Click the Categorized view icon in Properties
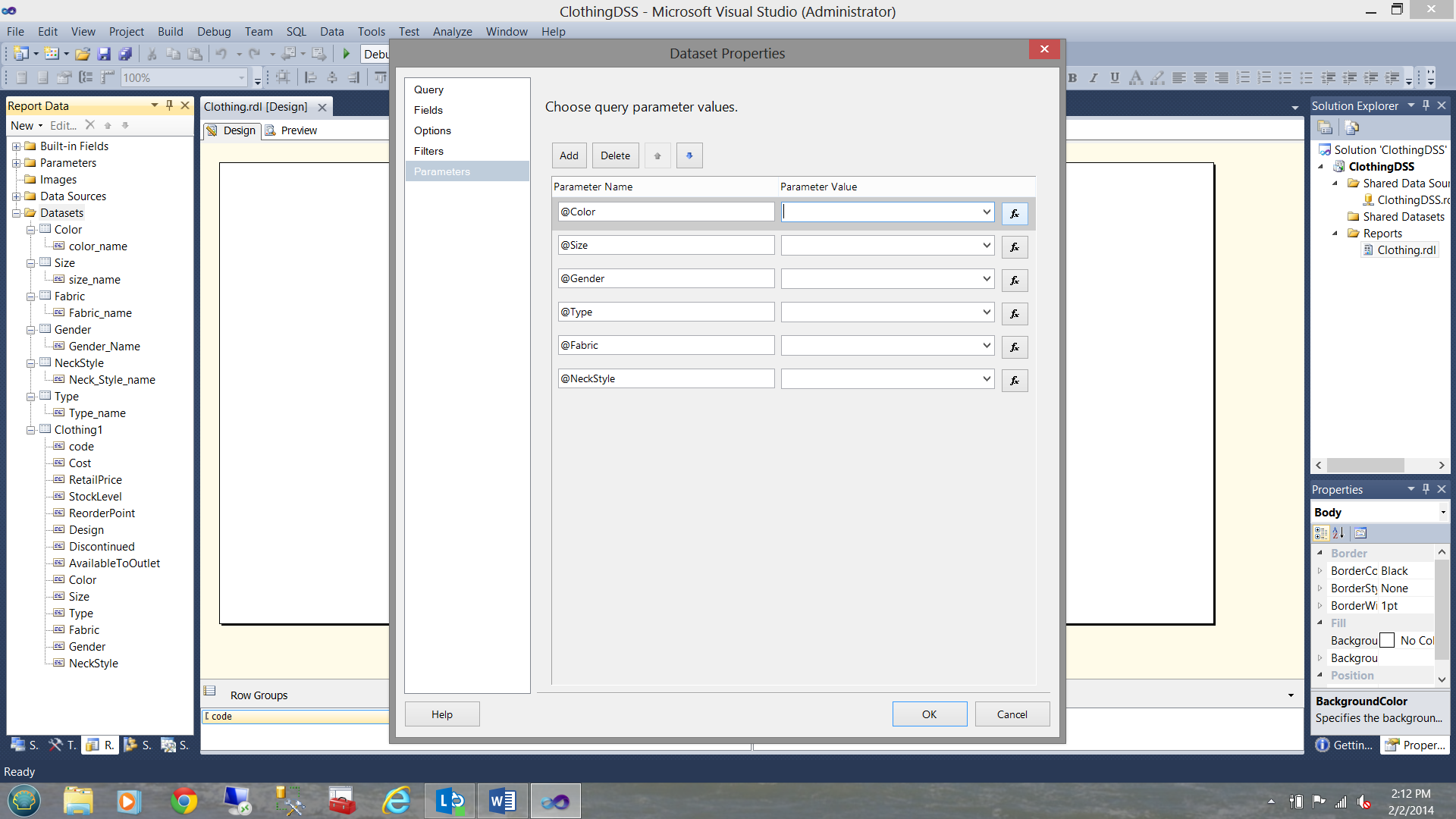 tap(1321, 533)
